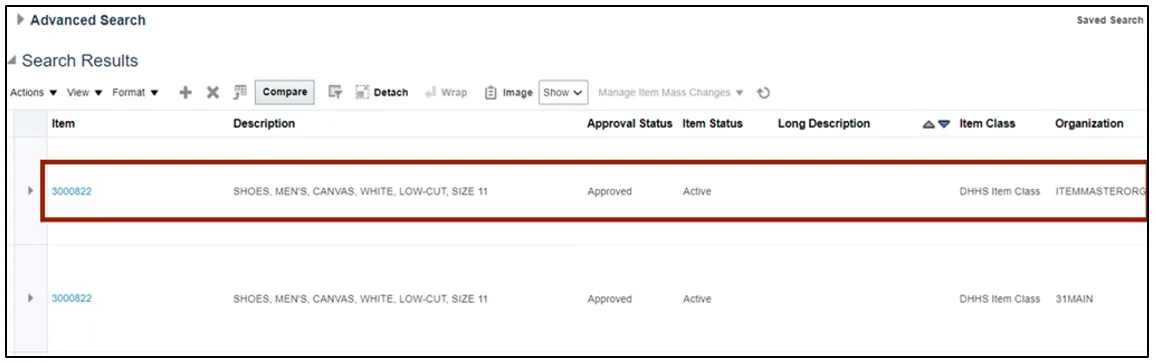Sort Long Description descending with down triangle

[x=944, y=125]
